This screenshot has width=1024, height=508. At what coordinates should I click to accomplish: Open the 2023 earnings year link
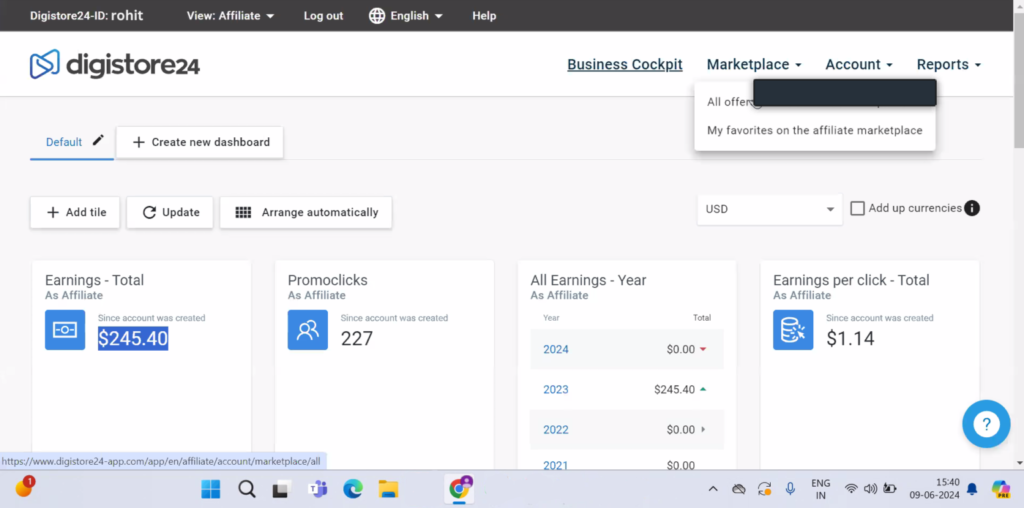(556, 389)
